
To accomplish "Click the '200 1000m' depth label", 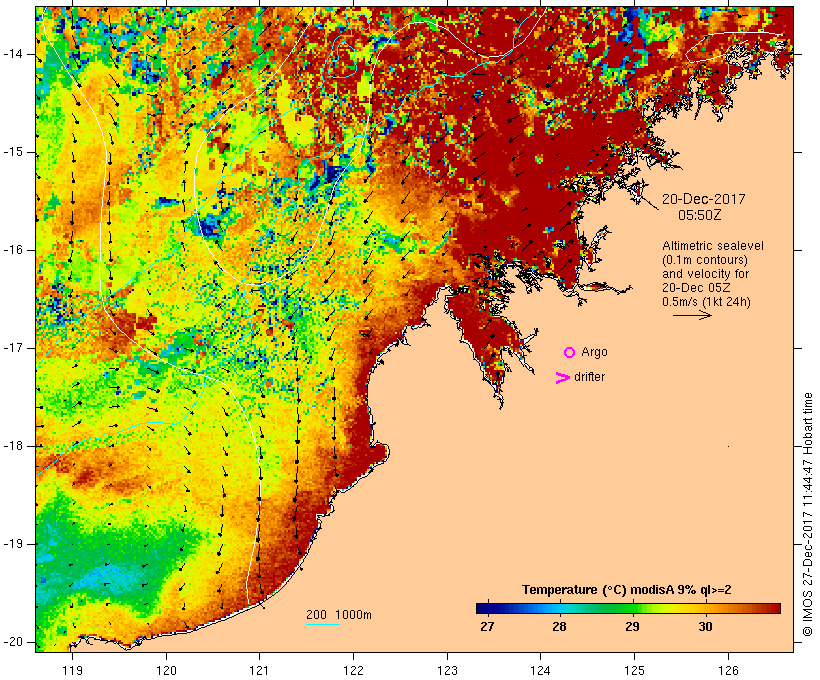I will point(339,615).
